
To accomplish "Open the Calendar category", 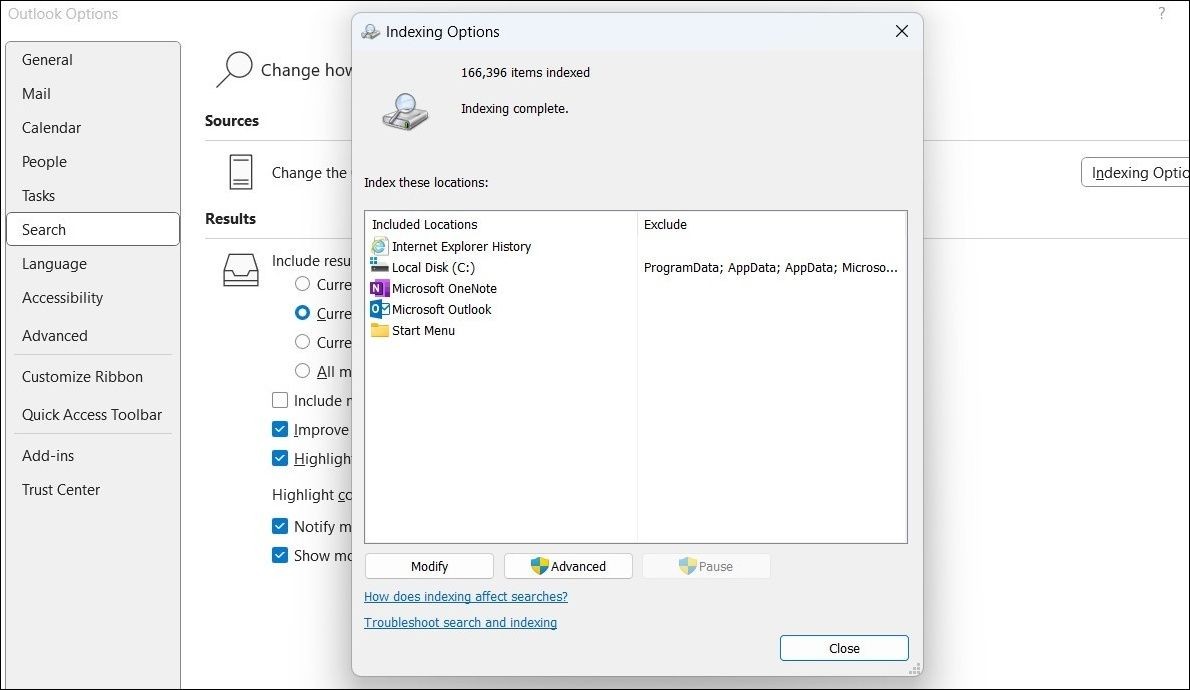I will point(93,128).
